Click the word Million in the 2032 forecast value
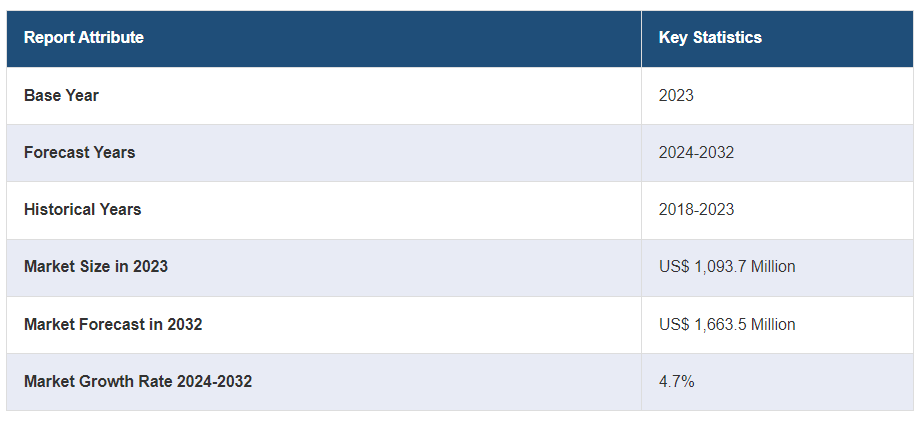The image size is (917, 425). 771,325
